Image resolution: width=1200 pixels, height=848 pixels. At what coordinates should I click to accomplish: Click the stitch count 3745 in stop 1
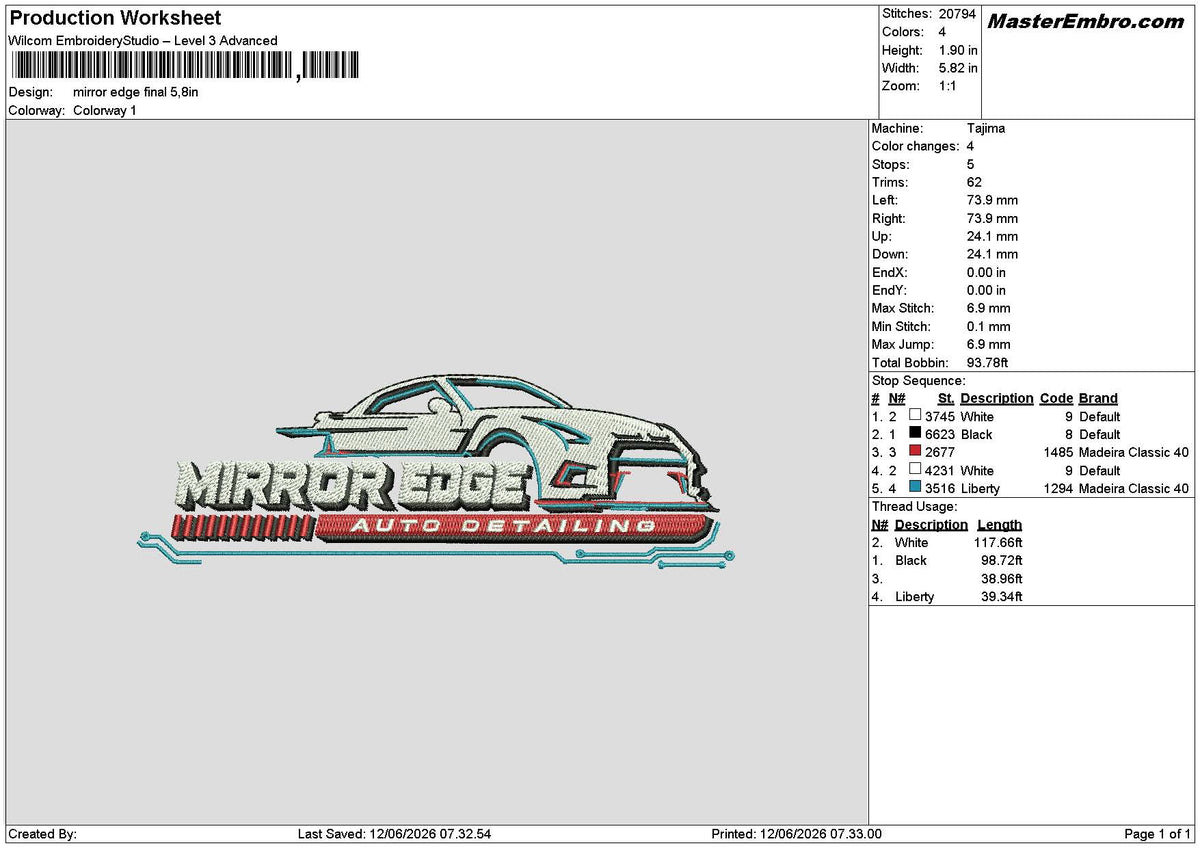click(x=940, y=416)
